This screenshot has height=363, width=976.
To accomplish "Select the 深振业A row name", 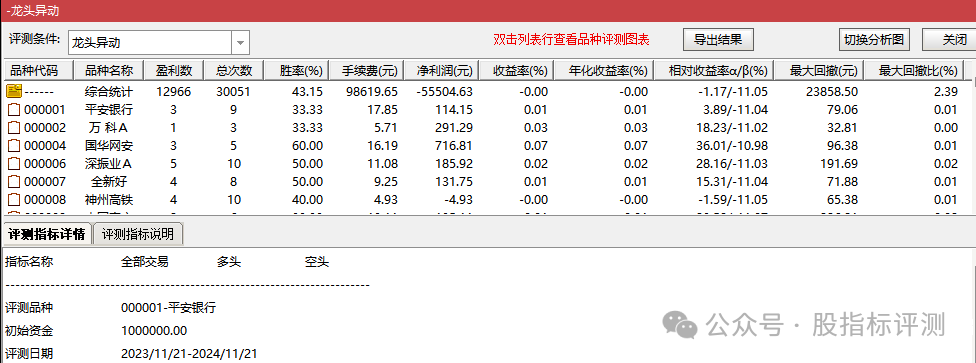I will coord(109,164).
